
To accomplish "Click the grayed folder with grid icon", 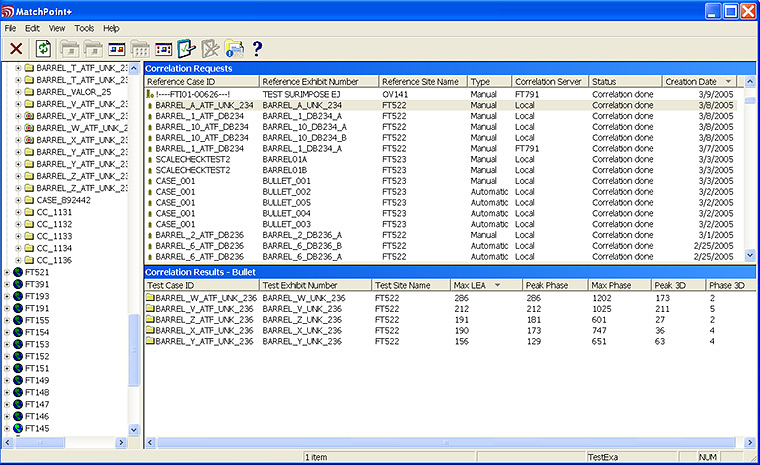I will [140, 49].
